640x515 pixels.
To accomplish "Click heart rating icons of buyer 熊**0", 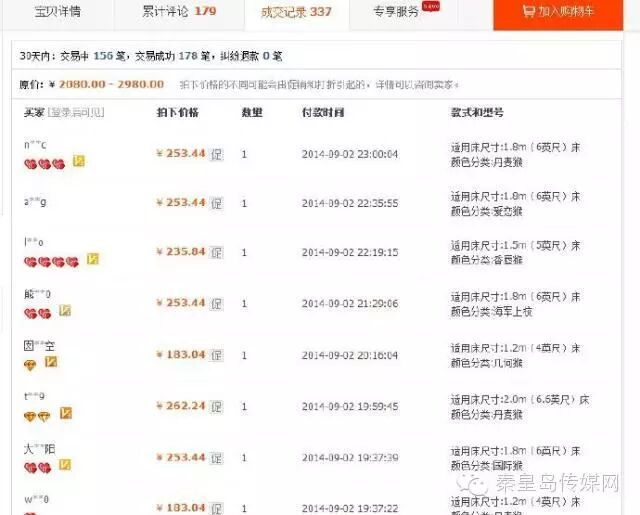I will [x=38, y=313].
